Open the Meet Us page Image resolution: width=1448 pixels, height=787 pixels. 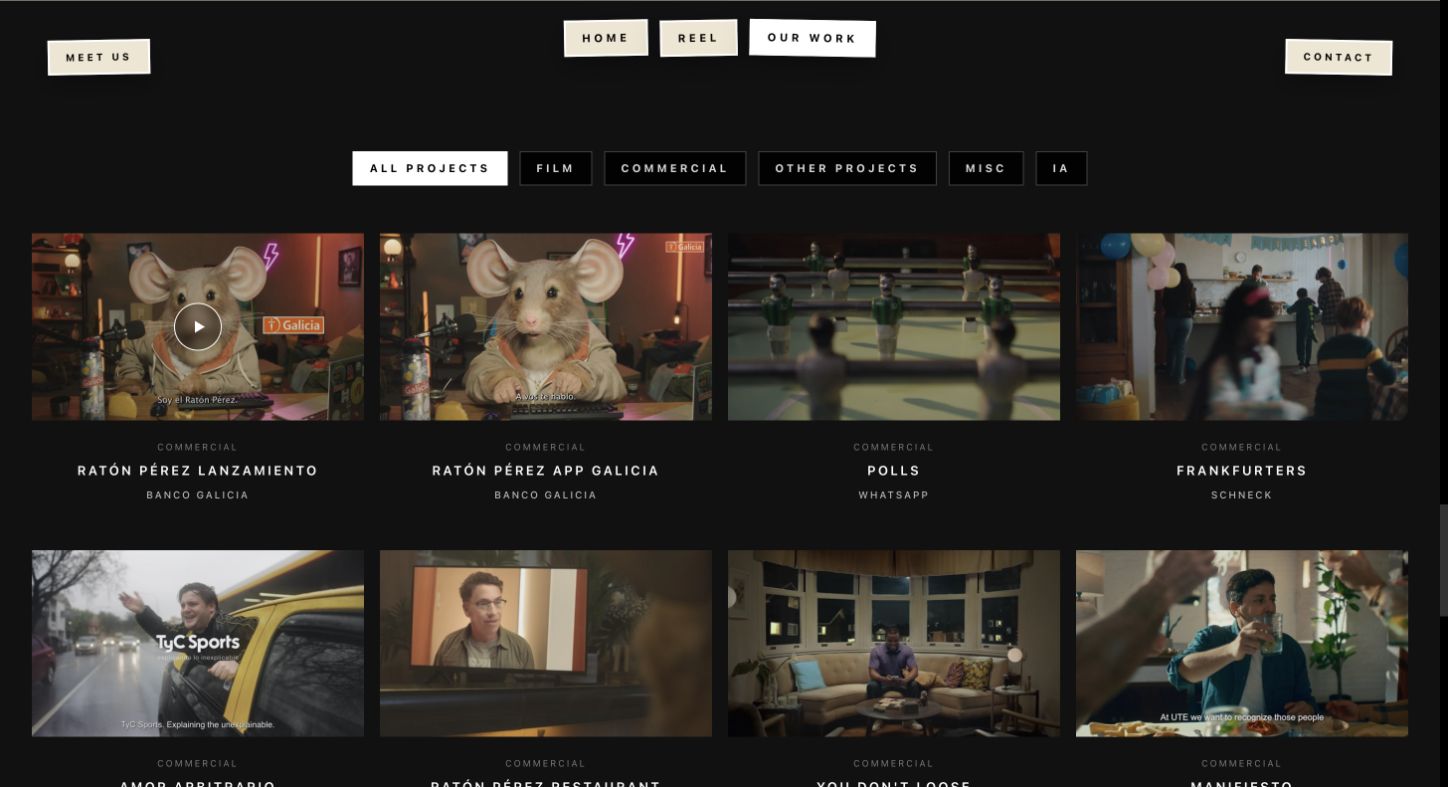pyautogui.click(x=98, y=57)
